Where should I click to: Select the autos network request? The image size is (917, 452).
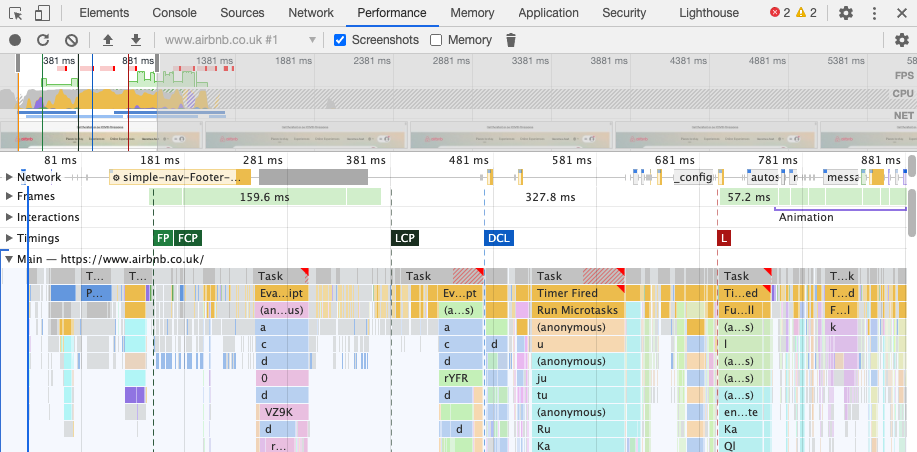tap(764, 177)
